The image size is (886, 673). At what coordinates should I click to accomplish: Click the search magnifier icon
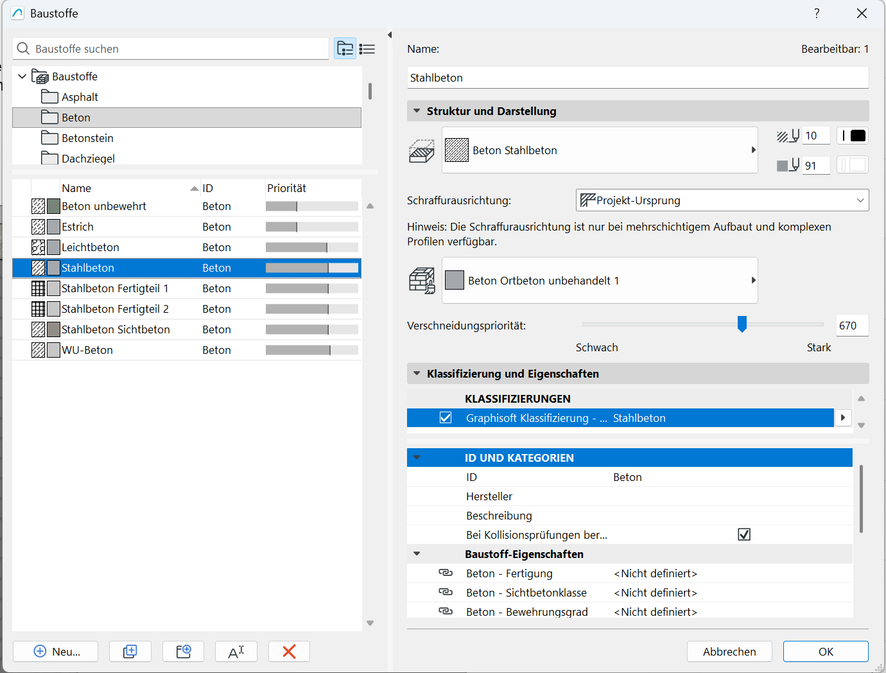23,49
